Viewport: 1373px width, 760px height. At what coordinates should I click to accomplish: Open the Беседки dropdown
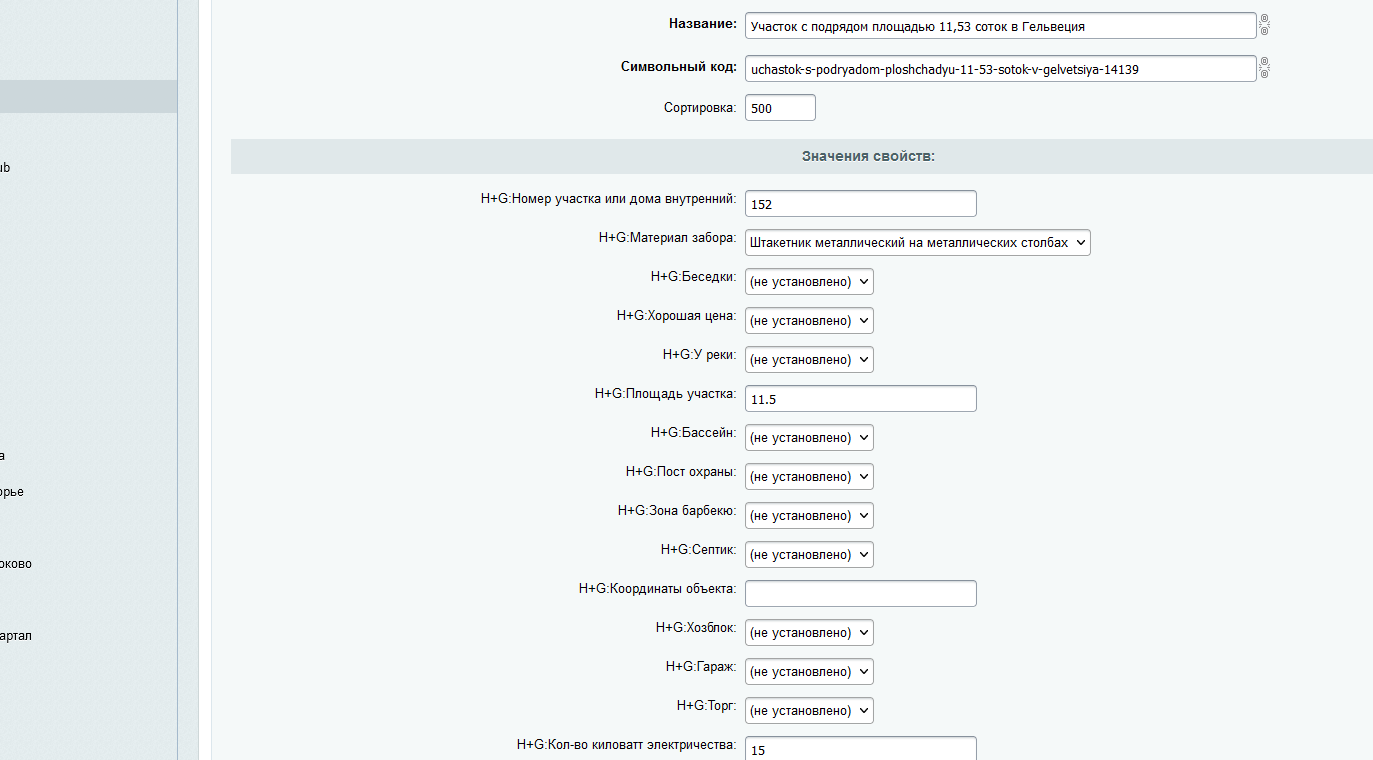pos(809,282)
